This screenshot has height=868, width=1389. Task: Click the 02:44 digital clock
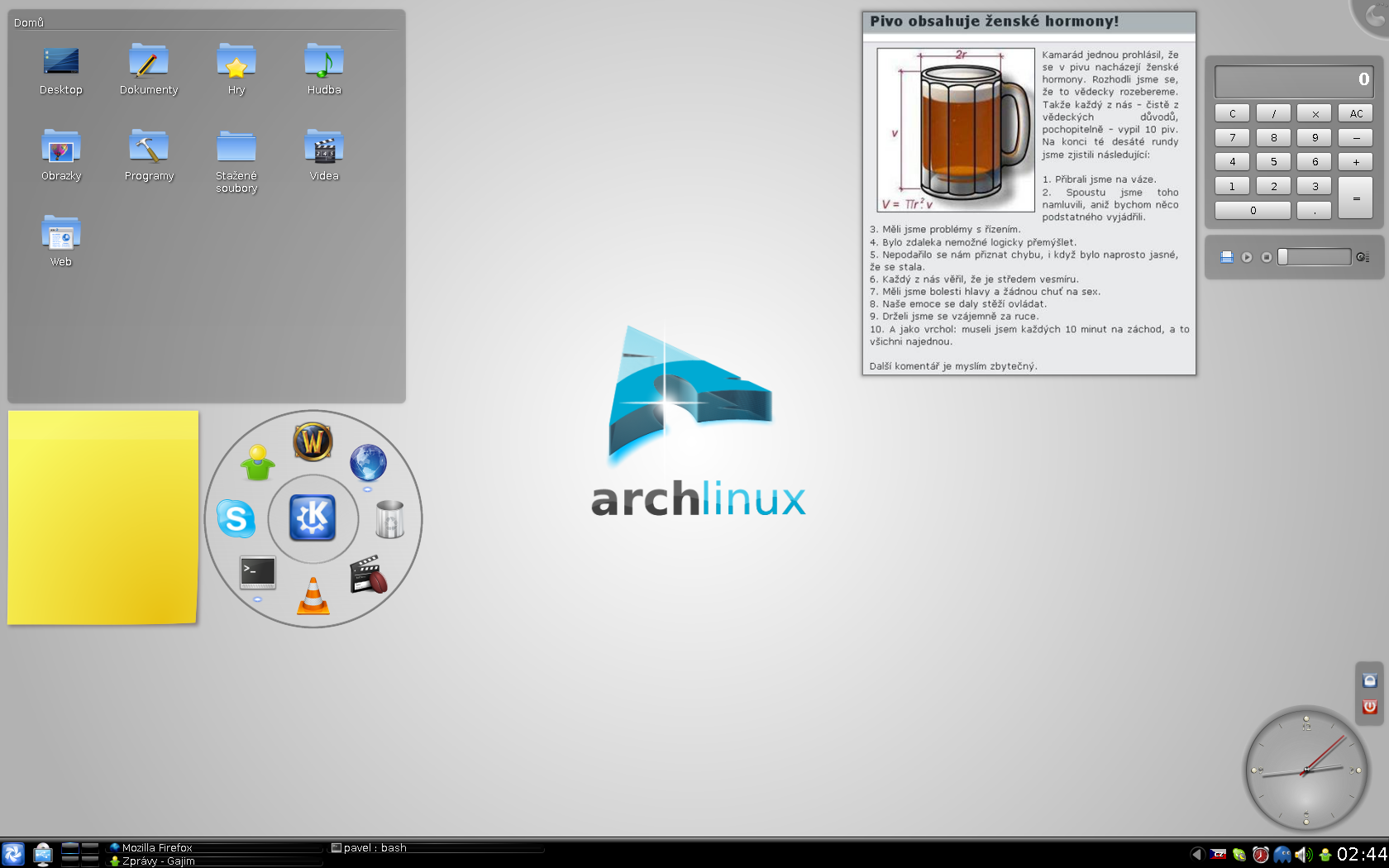pos(1362,854)
